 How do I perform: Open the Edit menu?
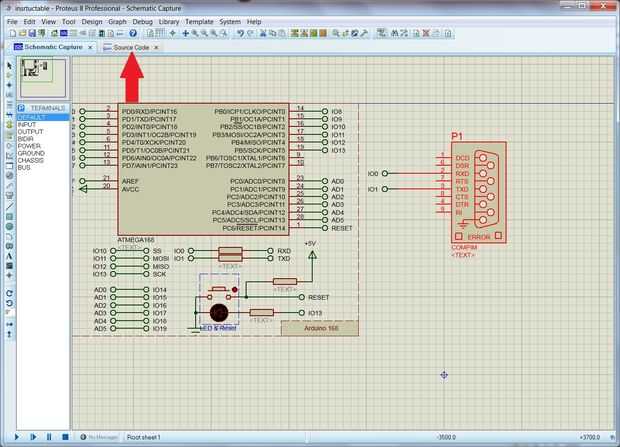coord(29,22)
